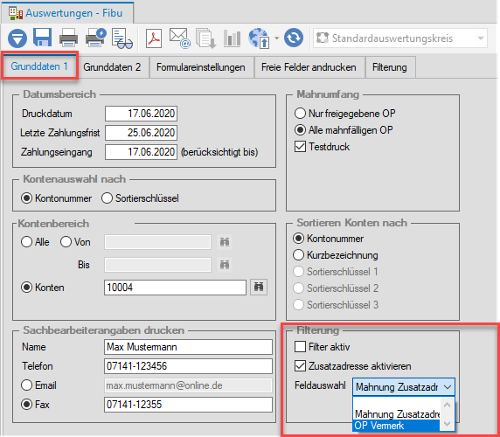Open the Feldauswahl combo box
Screen dimensions: 500x437
click(404, 387)
